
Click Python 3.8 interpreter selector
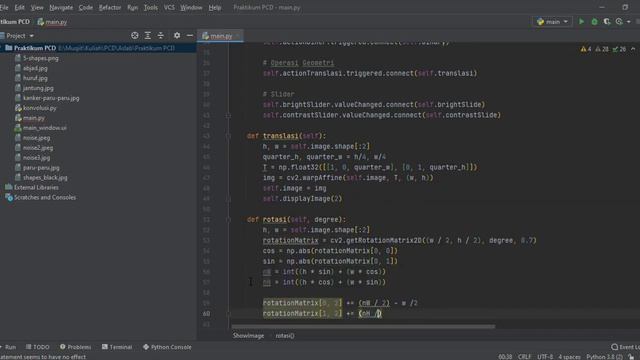point(604,357)
